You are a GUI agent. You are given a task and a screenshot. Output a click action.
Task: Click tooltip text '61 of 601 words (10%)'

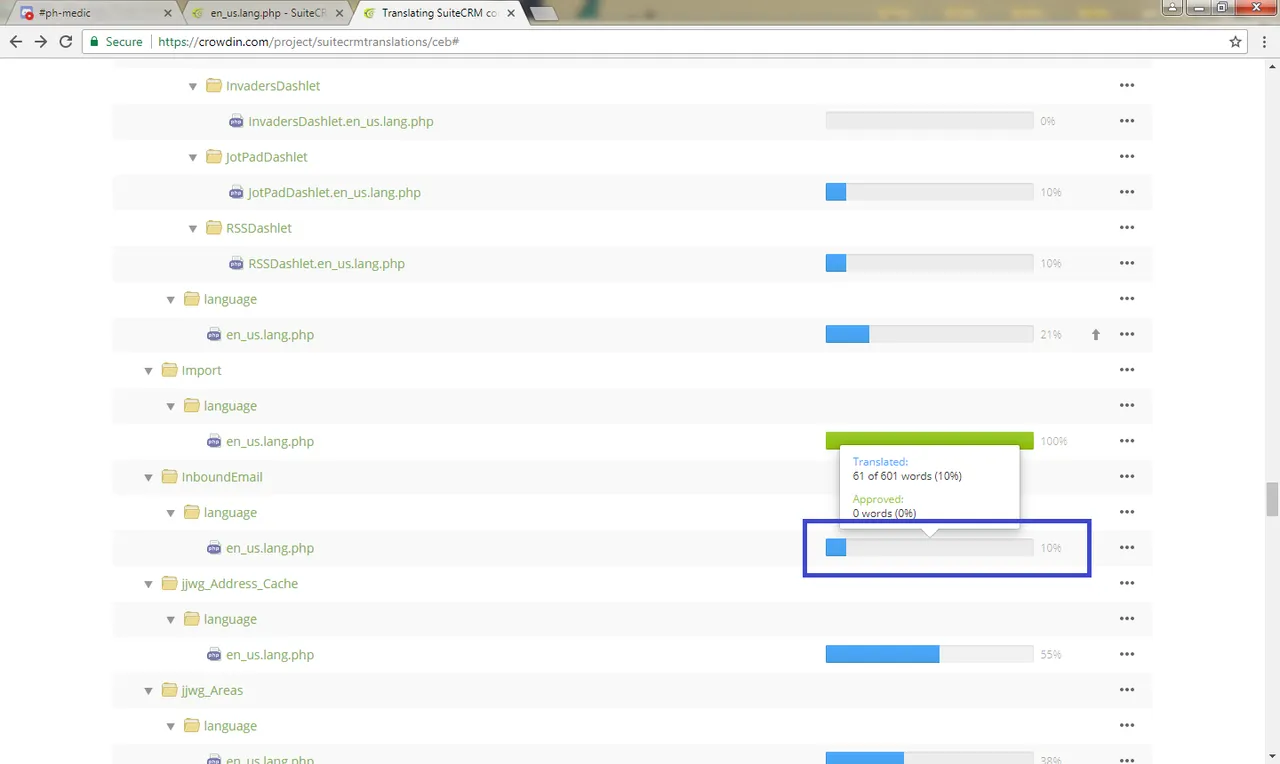907,476
